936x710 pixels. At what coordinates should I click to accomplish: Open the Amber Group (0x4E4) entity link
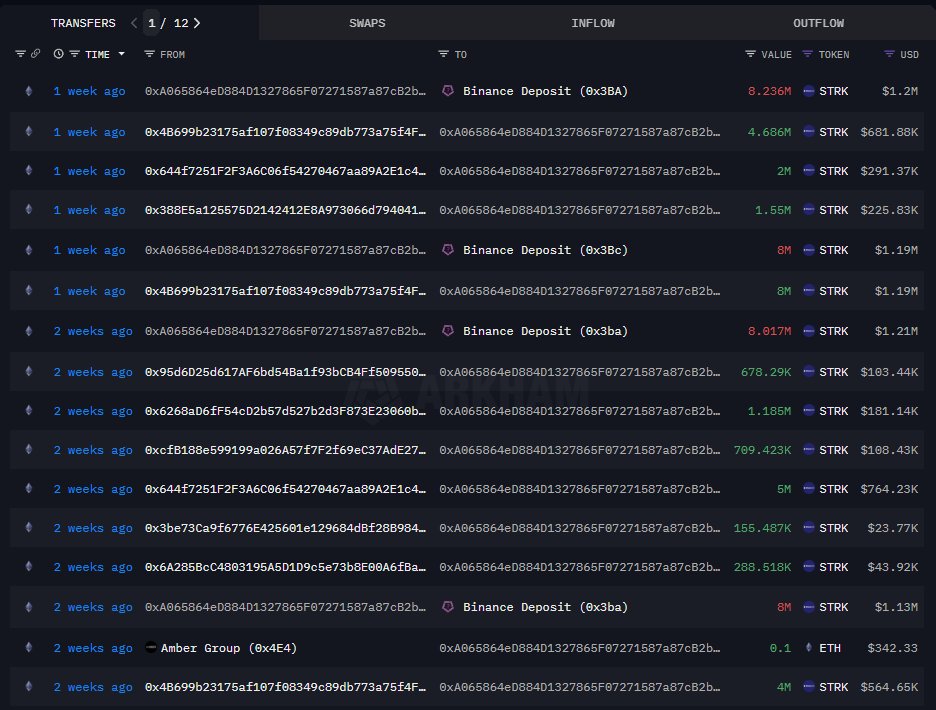click(229, 647)
